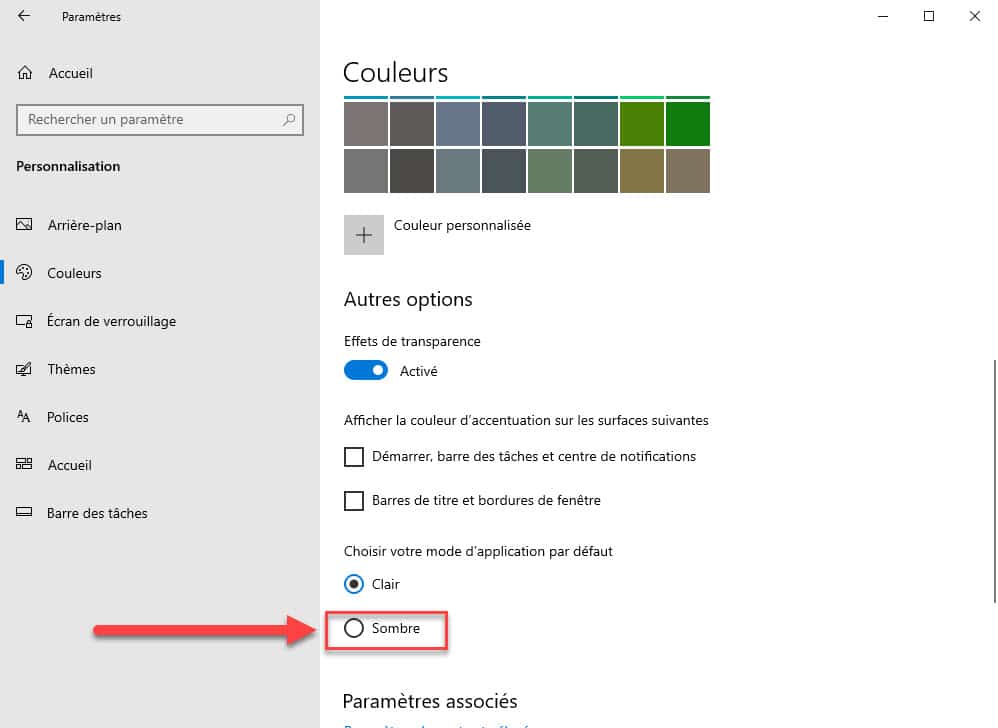Click the Couleurs palette icon
The width and height of the screenshot is (998, 728).
[x=24, y=272]
